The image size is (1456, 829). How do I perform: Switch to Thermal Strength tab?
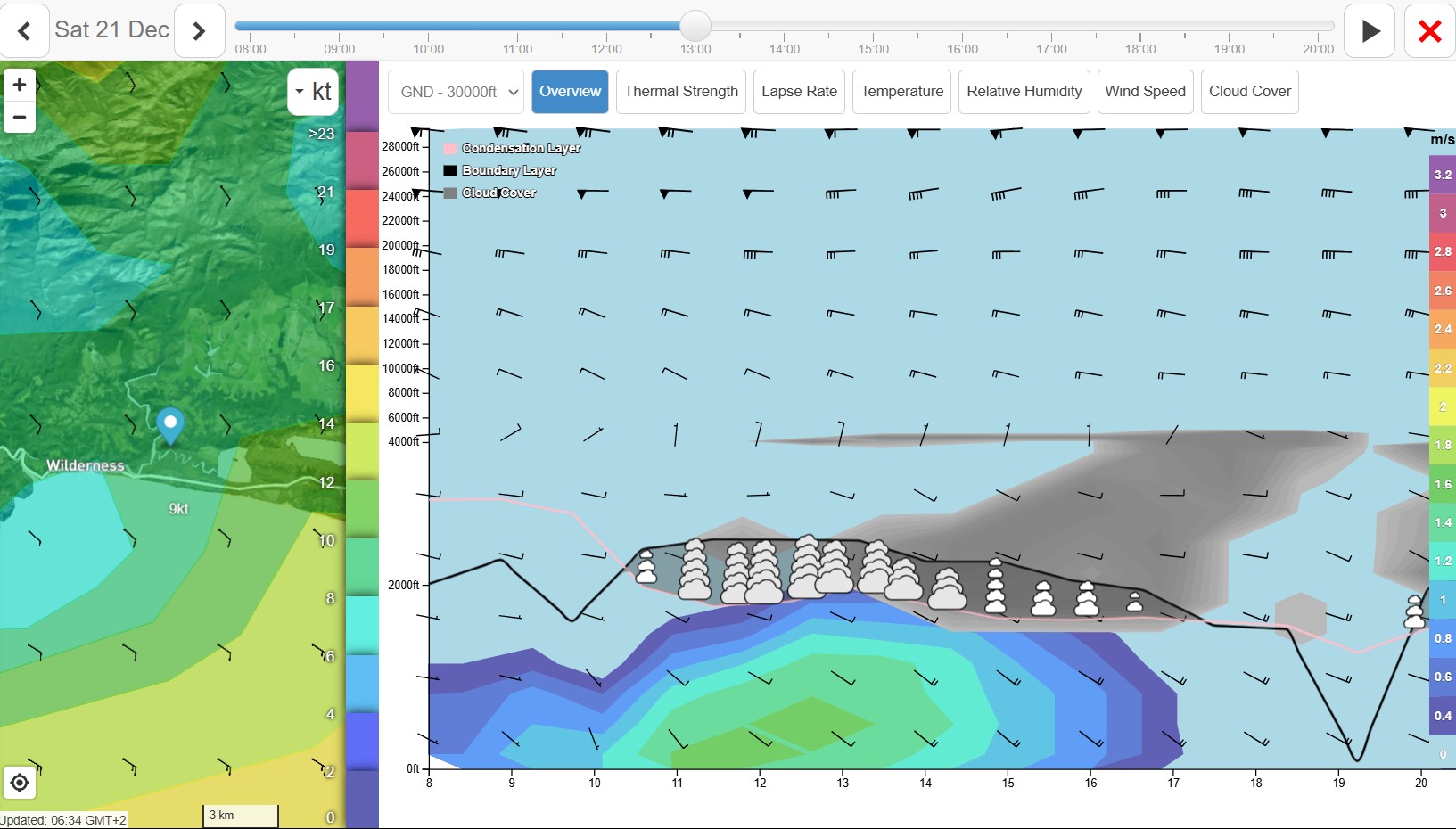tap(681, 92)
